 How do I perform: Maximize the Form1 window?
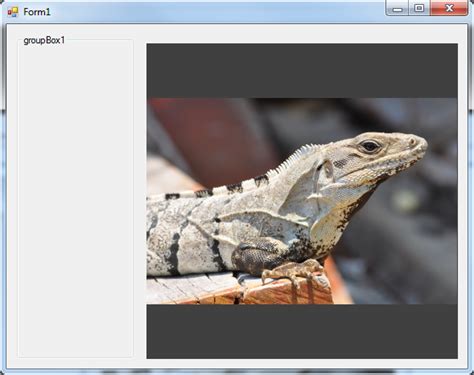click(419, 9)
